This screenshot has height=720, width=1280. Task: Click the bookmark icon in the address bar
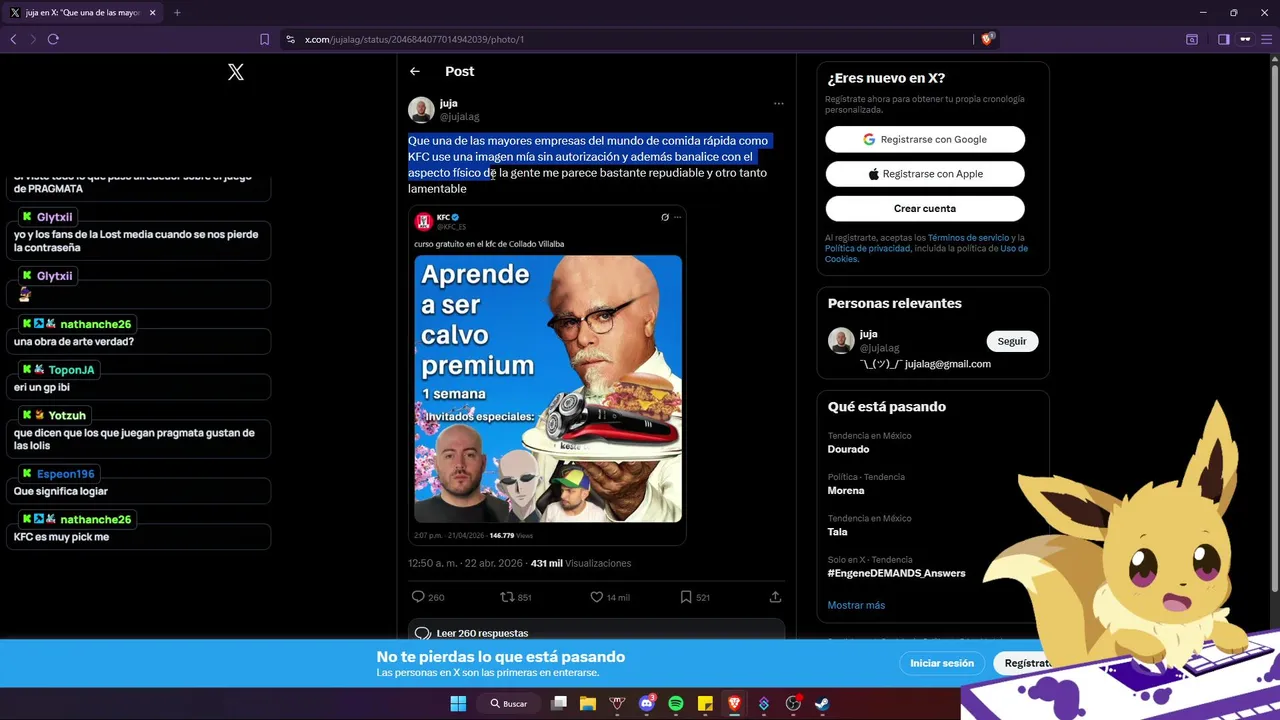(264, 39)
